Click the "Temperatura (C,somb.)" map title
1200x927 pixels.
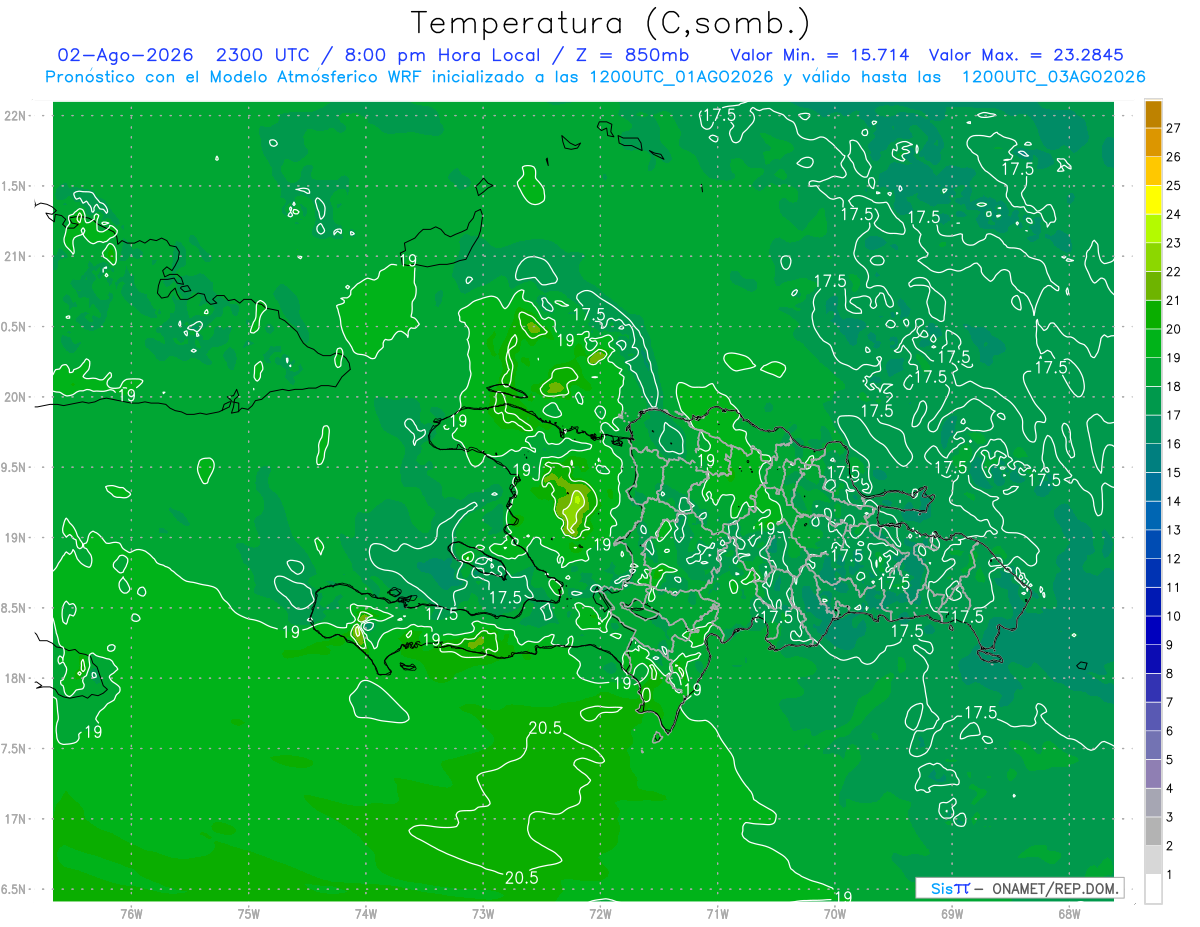pos(611,24)
